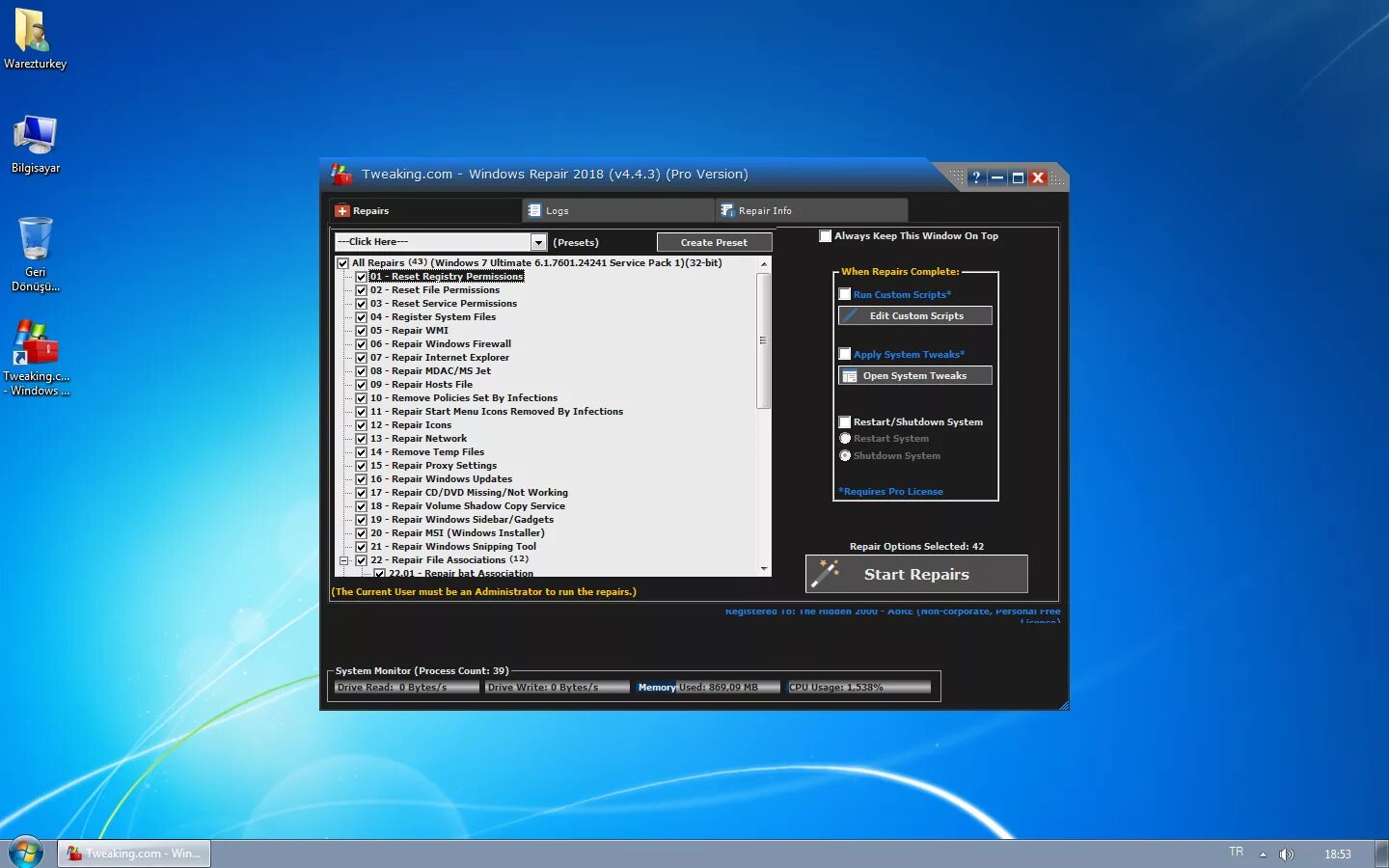The height and width of the screenshot is (868, 1389).
Task: Select 12 - Repair Icons row
Action: click(411, 425)
